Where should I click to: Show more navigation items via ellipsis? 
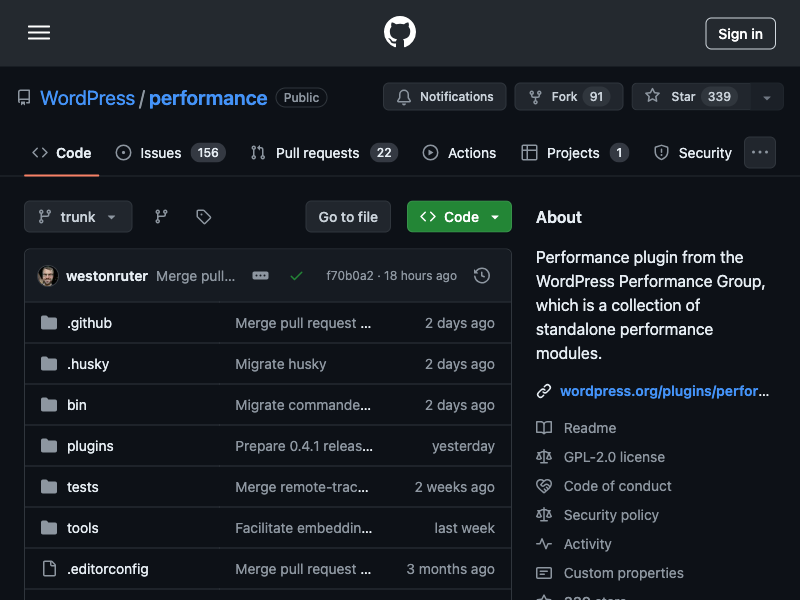[x=760, y=153]
